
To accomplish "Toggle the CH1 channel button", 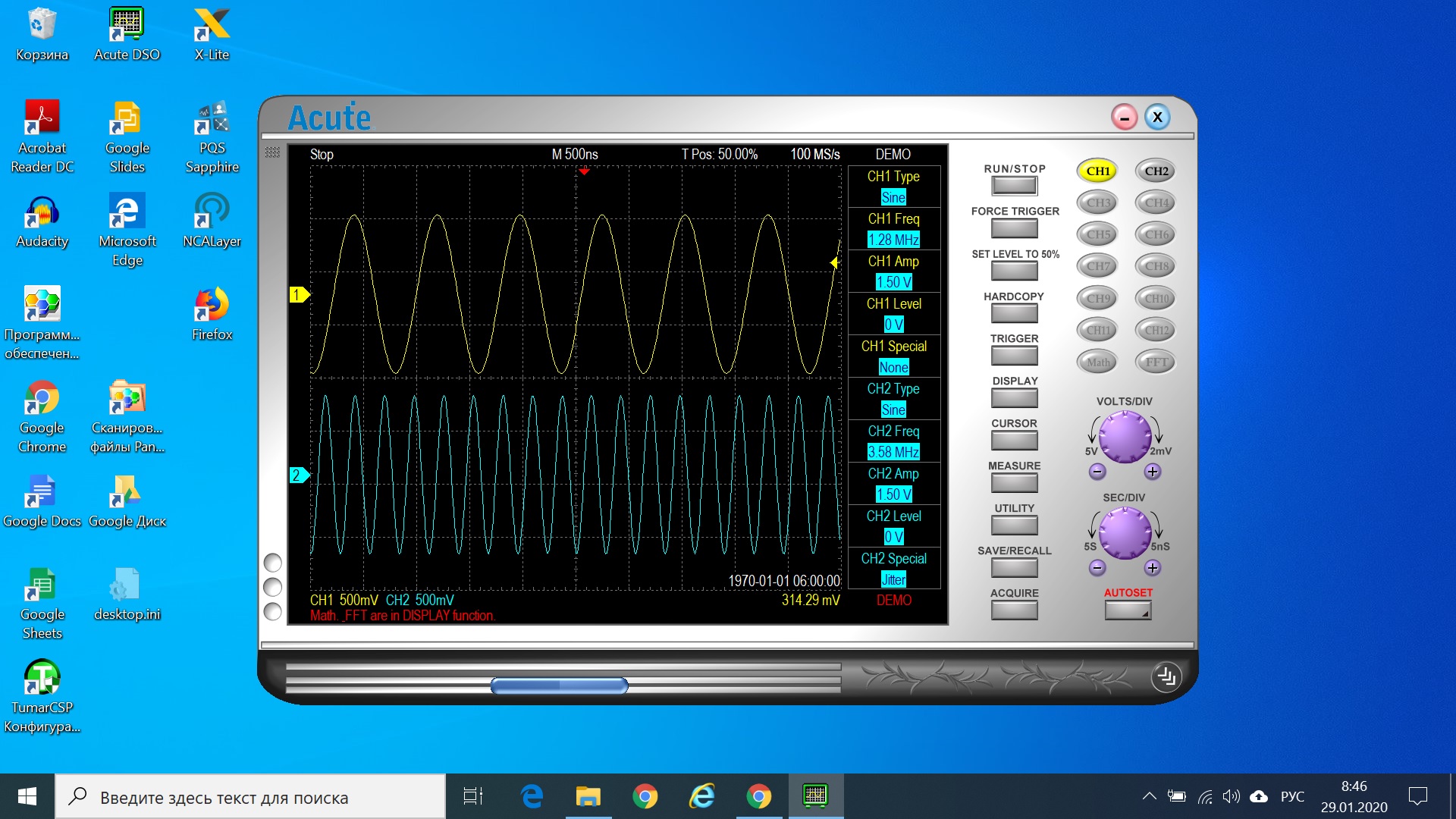I will (1097, 171).
